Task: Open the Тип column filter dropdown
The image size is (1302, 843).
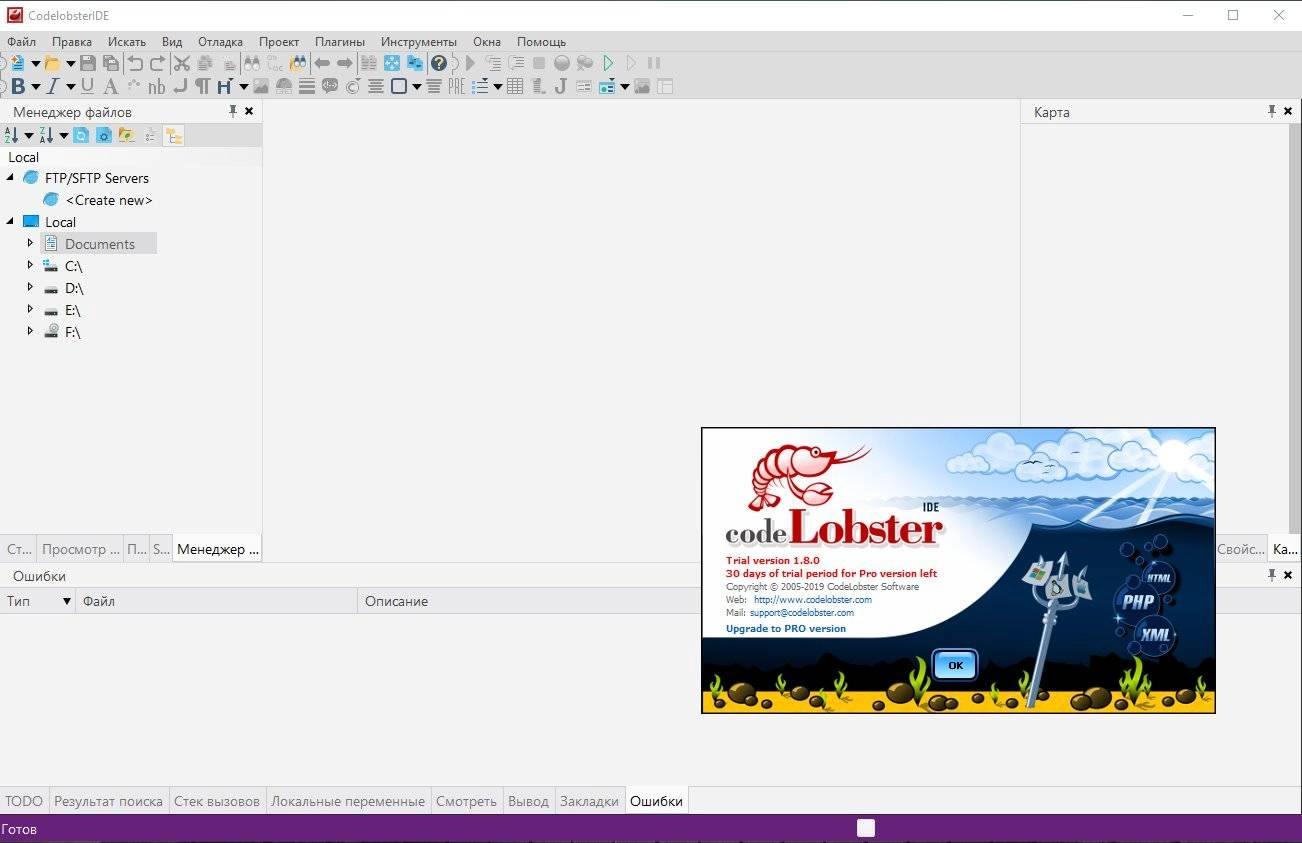Action: (67, 601)
